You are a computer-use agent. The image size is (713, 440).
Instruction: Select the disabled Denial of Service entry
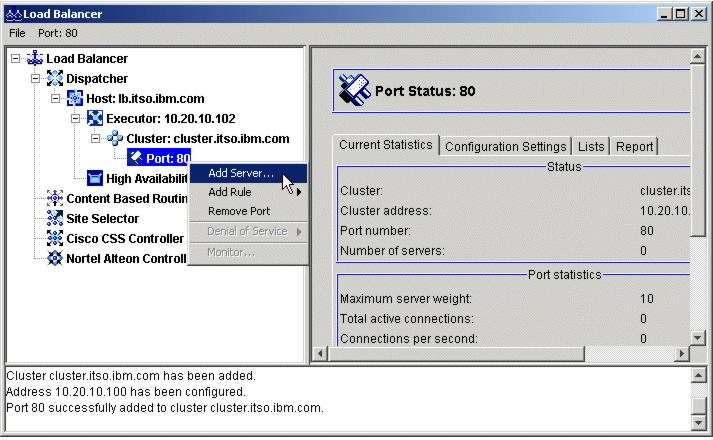pos(248,231)
